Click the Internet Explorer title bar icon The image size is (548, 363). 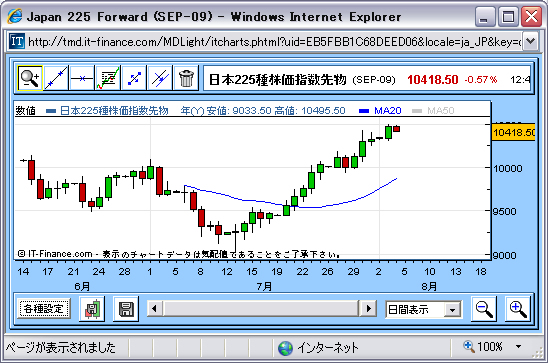click(15, 16)
